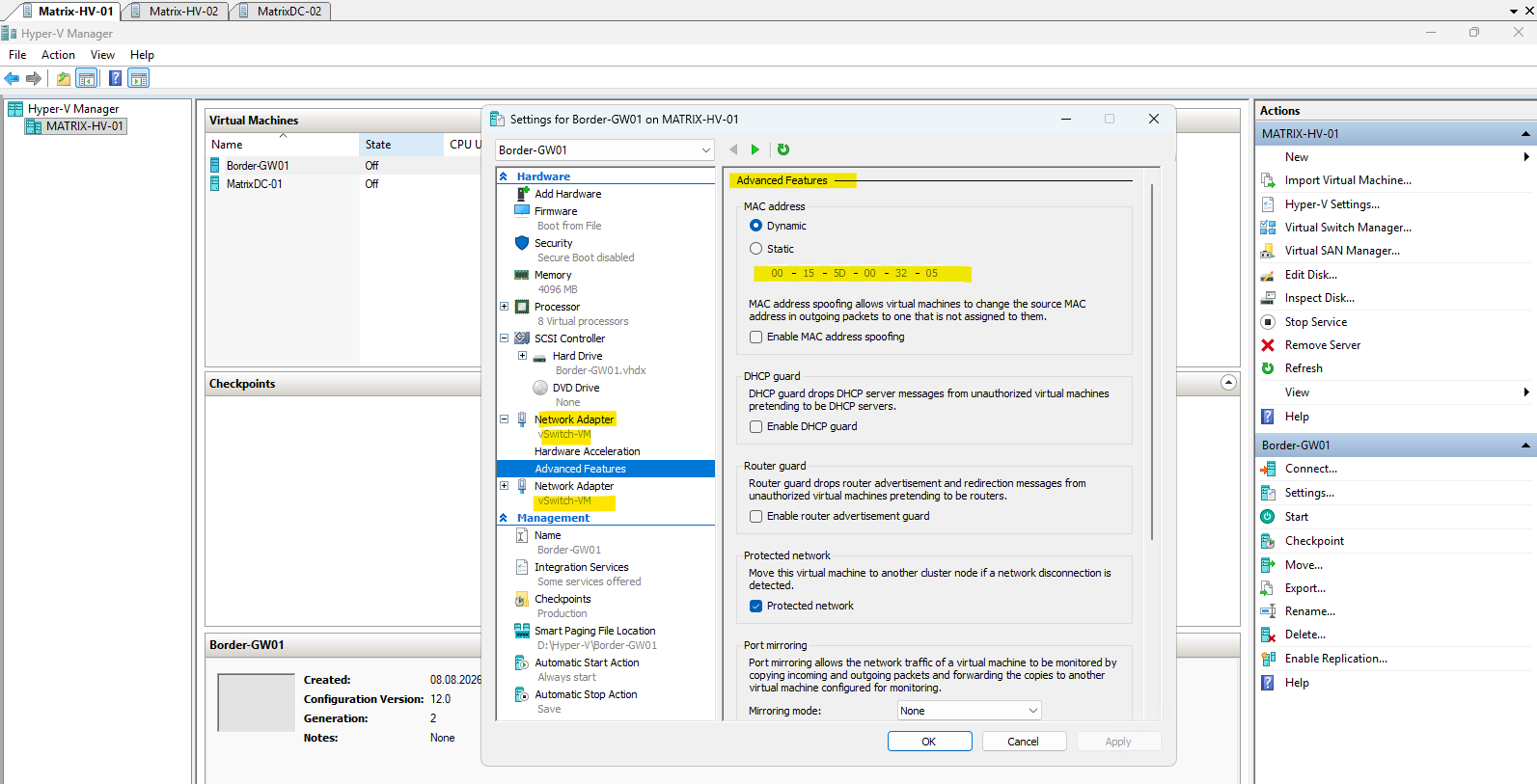1537x784 pixels.
Task: Select Hardware Acceleration under Network Adapter
Action: 588,451
